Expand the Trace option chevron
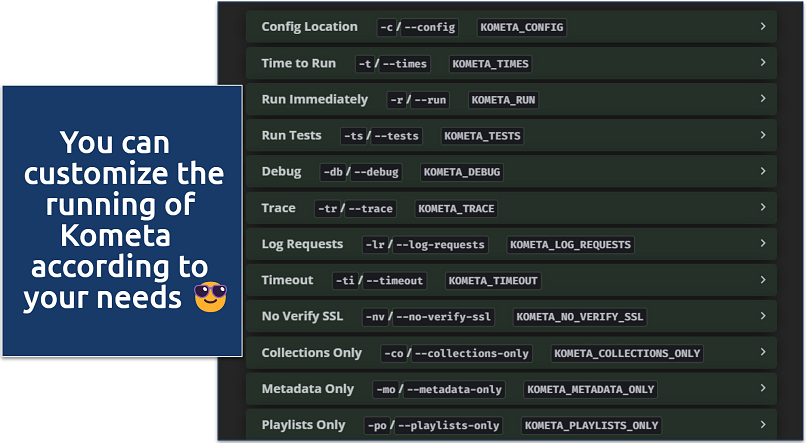806x443 pixels. click(763, 208)
